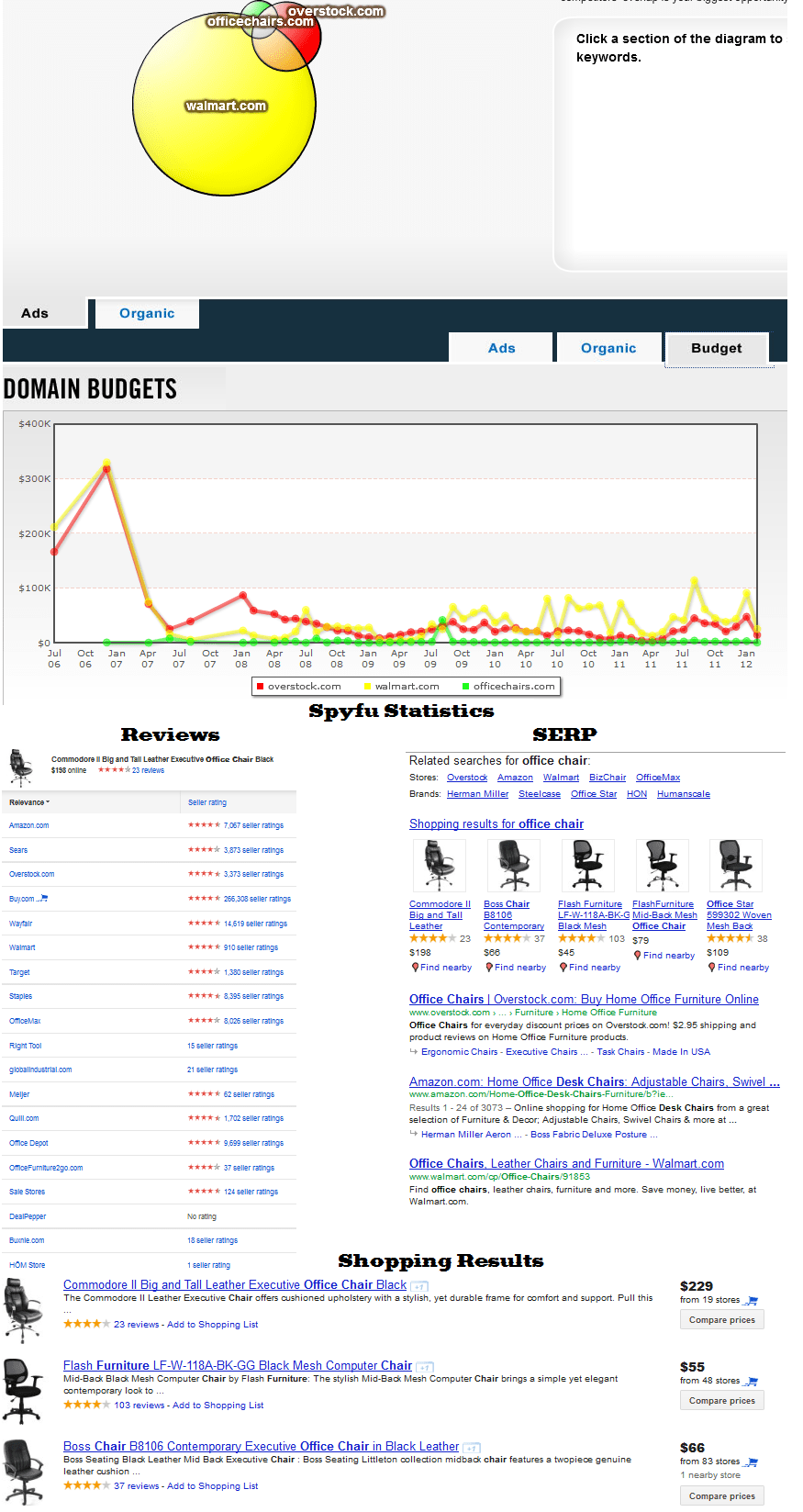Open the Flash Furniture mesh chair thumbnail in Shopping Results
This screenshot has height=1512, width=803.
tap(23, 1391)
